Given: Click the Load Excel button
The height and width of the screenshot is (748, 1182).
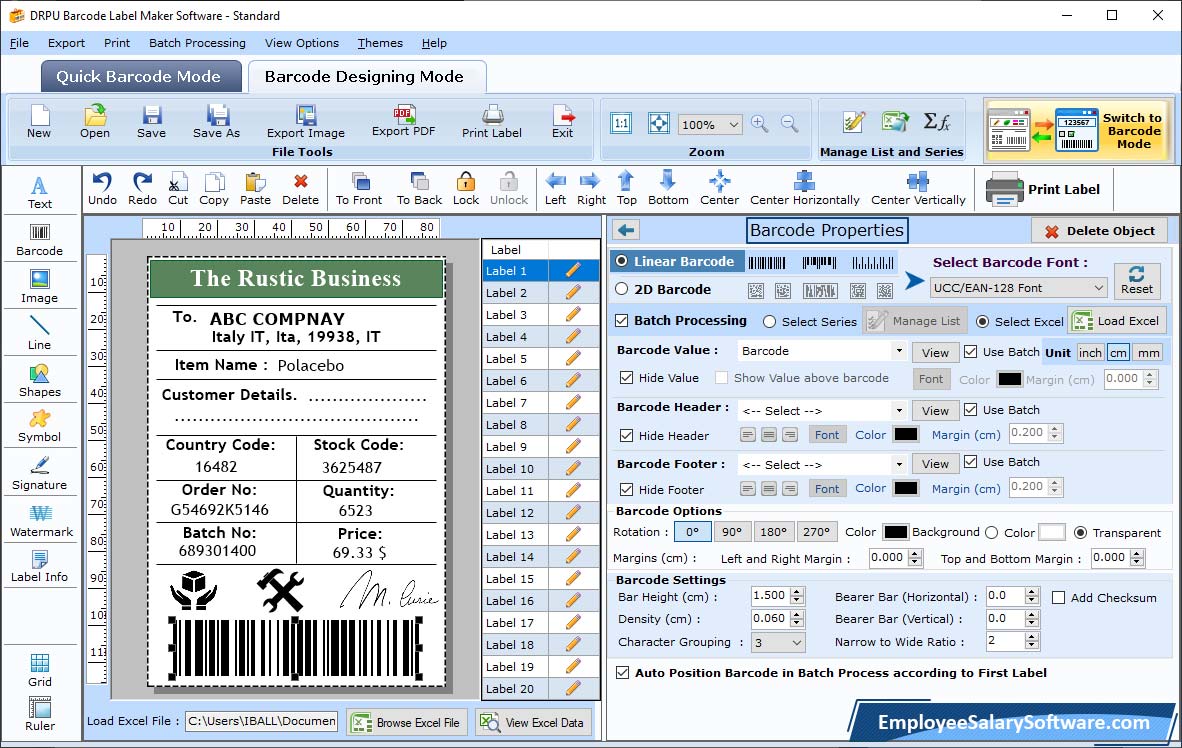Looking at the screenshot, I should point(1117,320).
